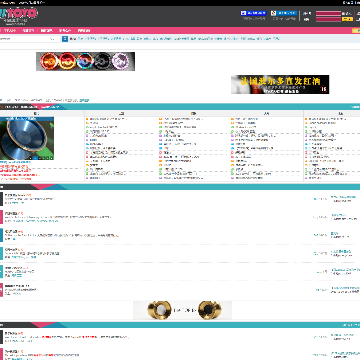
Task: Open the gold yoyo banner advertisement
Action: 183,310
